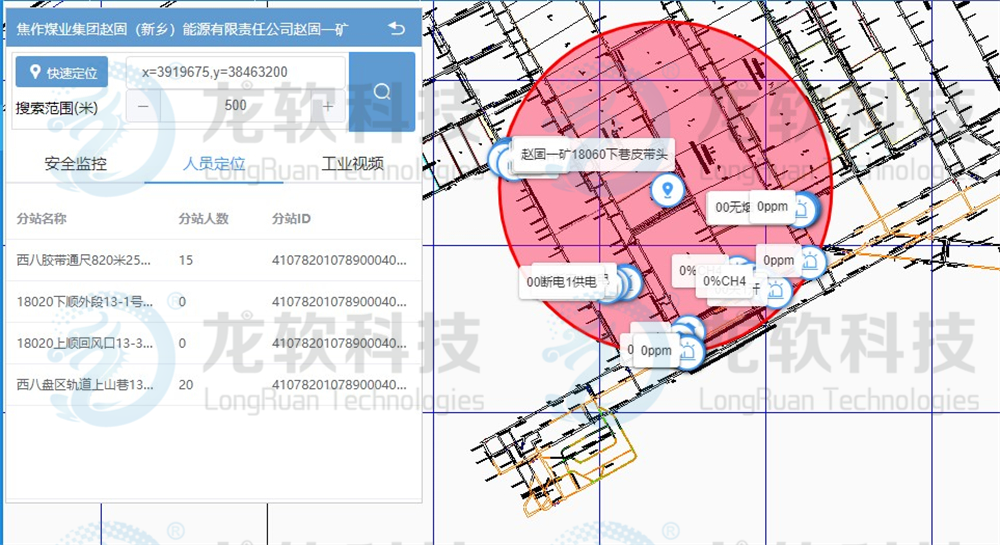Select the 人员定位 tab
Viewport: 1000px width, 545px height.
(x=214, y=164)
